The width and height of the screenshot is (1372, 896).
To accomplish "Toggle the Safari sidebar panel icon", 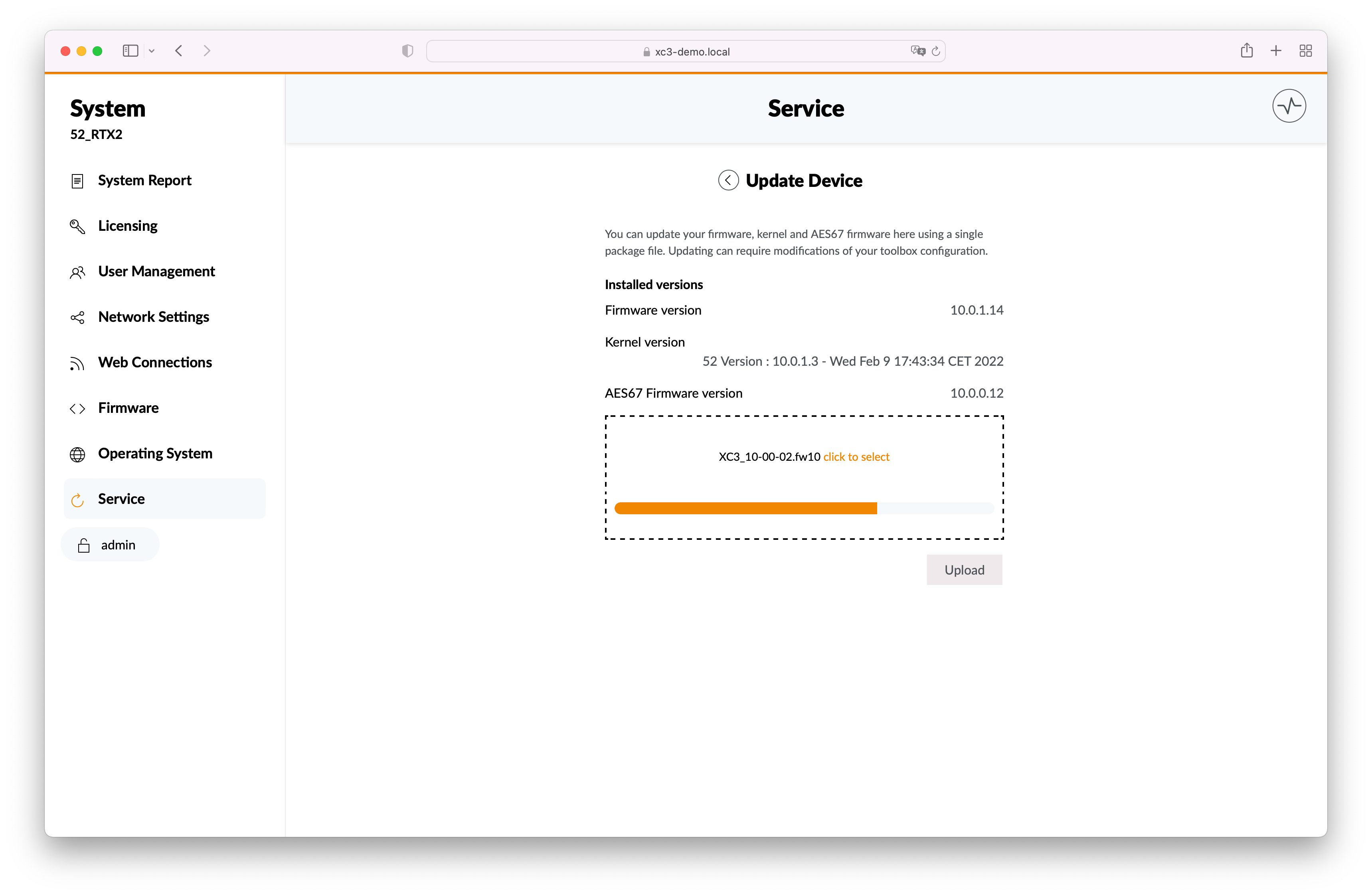I will [x=130, y=51].
